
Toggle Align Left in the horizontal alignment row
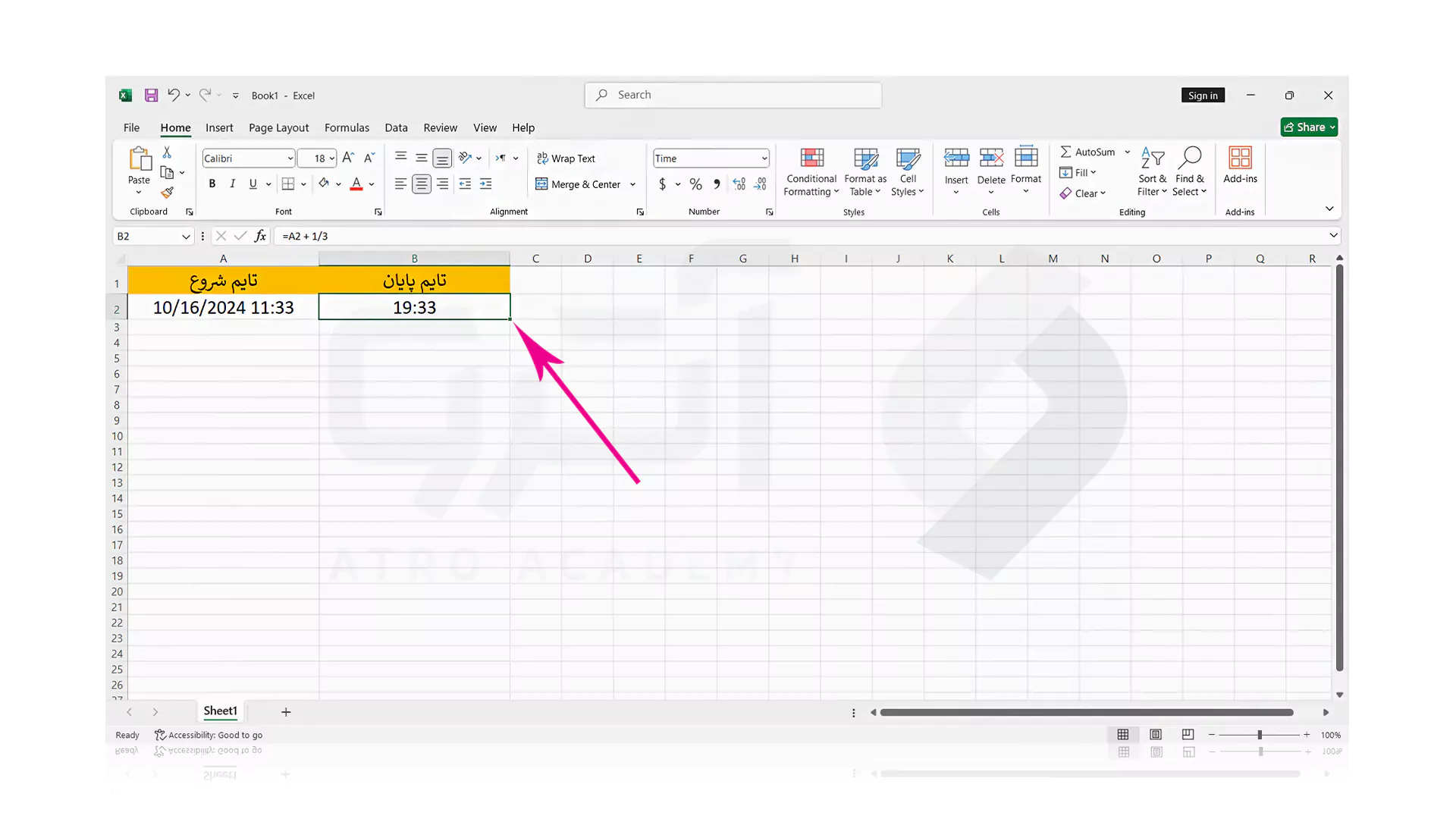pos(400,184)
